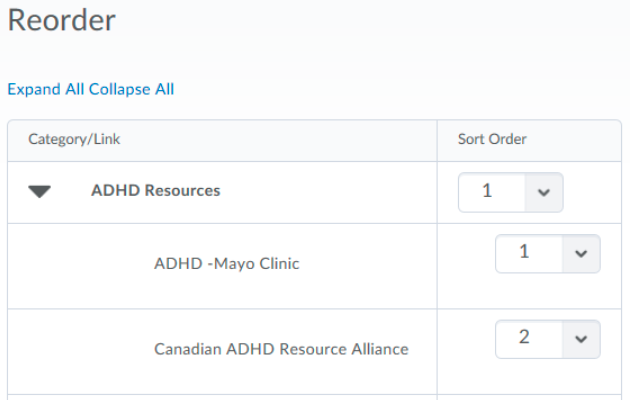The image size is (630, 400).
Task: Click the Collapse All link
Action: point(132,89)
